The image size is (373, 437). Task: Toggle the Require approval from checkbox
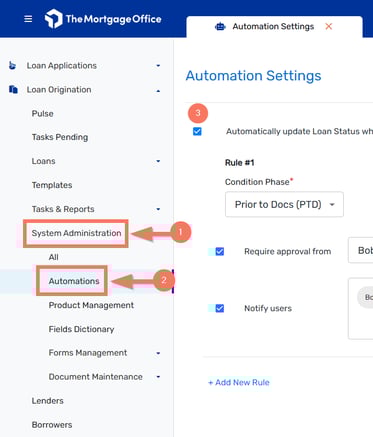coord(220,251)
